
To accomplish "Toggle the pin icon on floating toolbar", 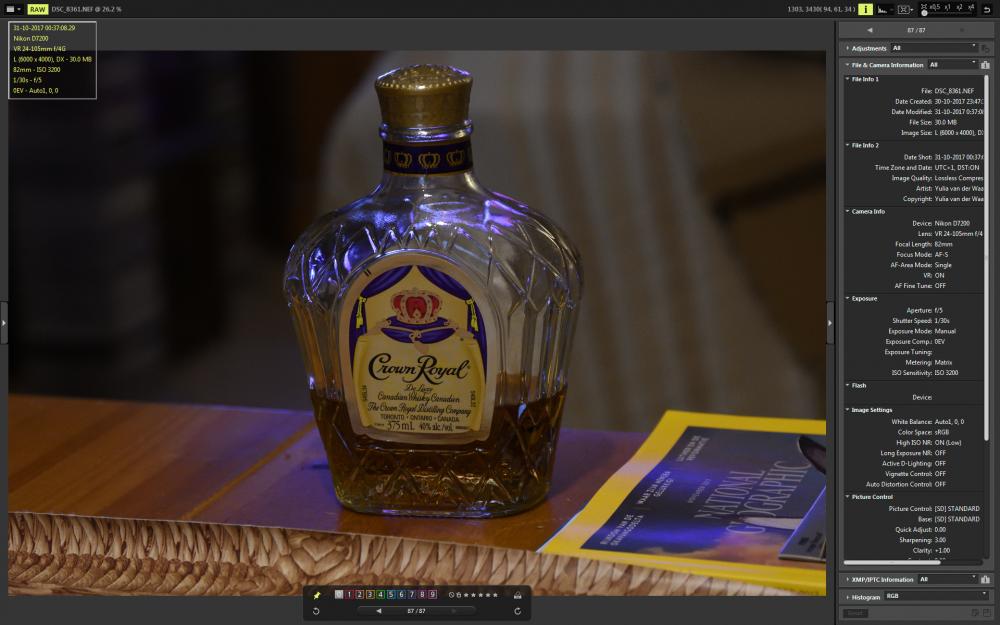I will click(x=317, y=595).
